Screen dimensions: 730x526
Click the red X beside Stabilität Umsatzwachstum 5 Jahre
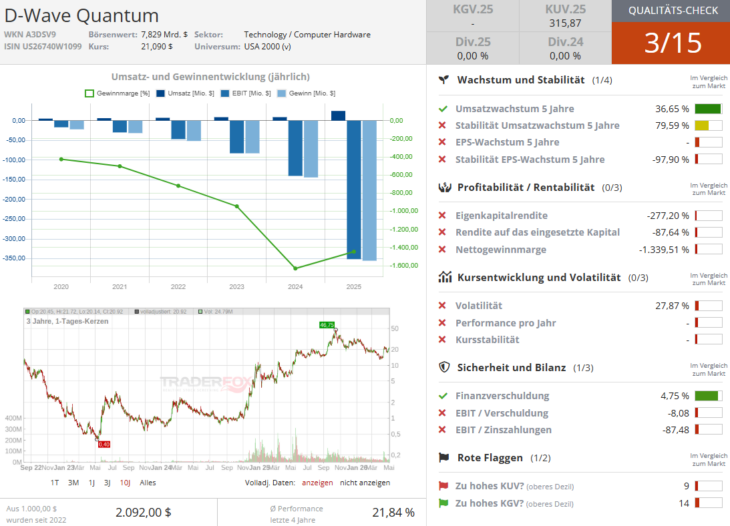coord(442,125)
